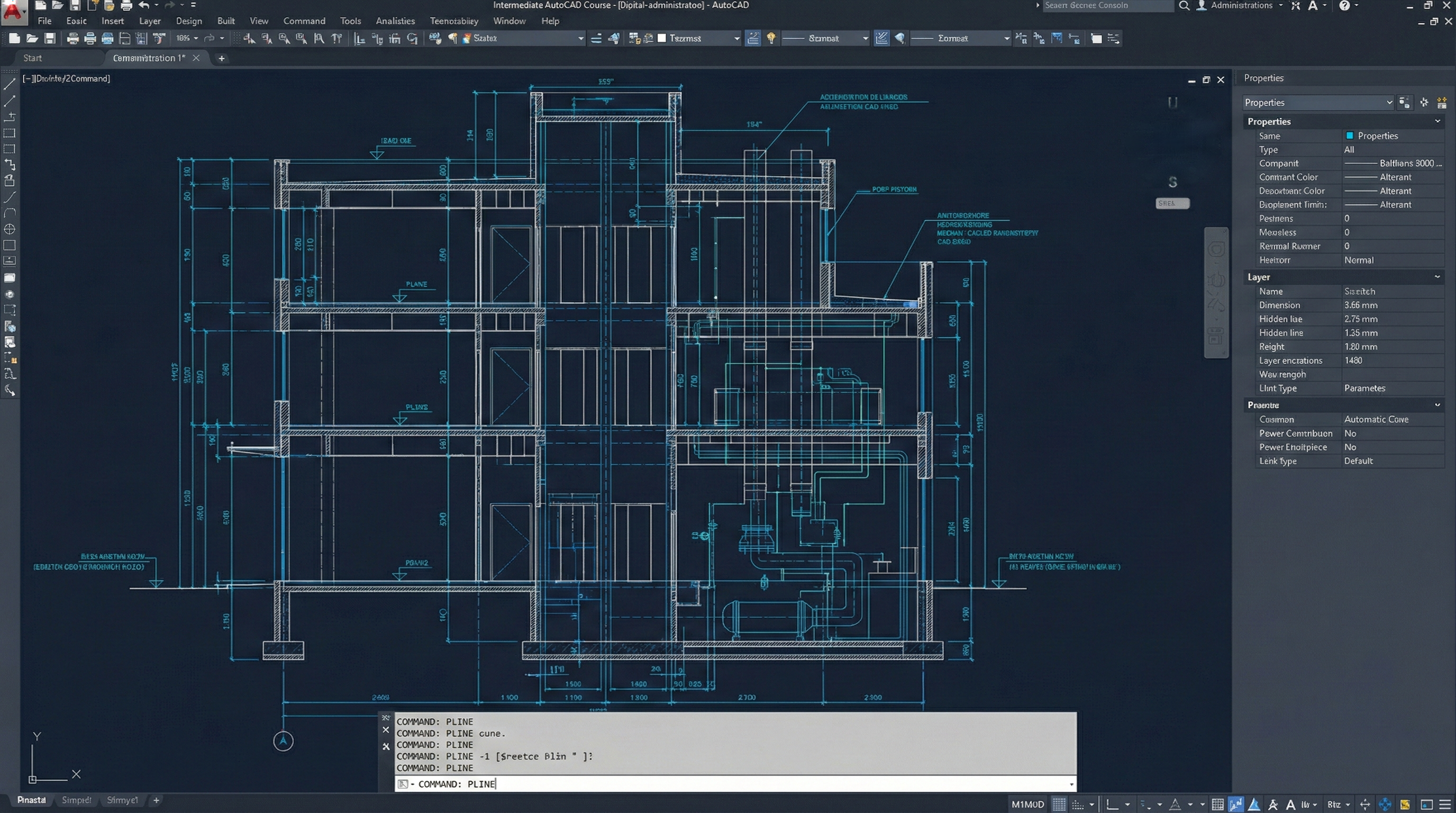Image resolution: width=1456 pixels, height=813 pixels.
Task: Open the Analisties menu
Action: (x=395, y=21)
